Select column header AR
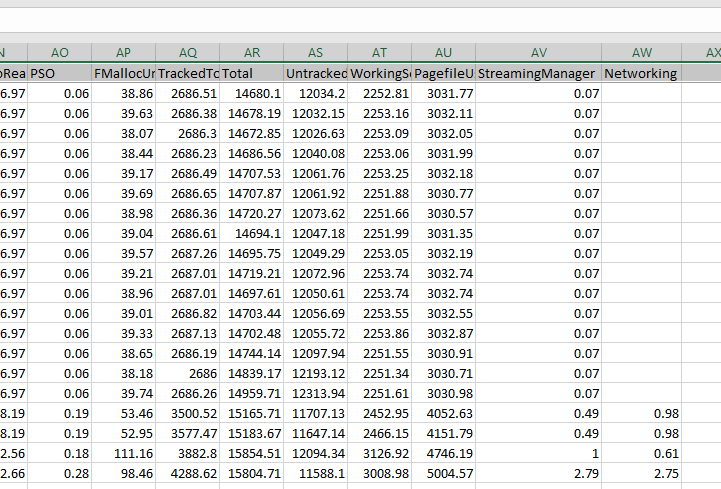This screenshot has width=721, height=489. pyautogui.click(x=252, y=52)
